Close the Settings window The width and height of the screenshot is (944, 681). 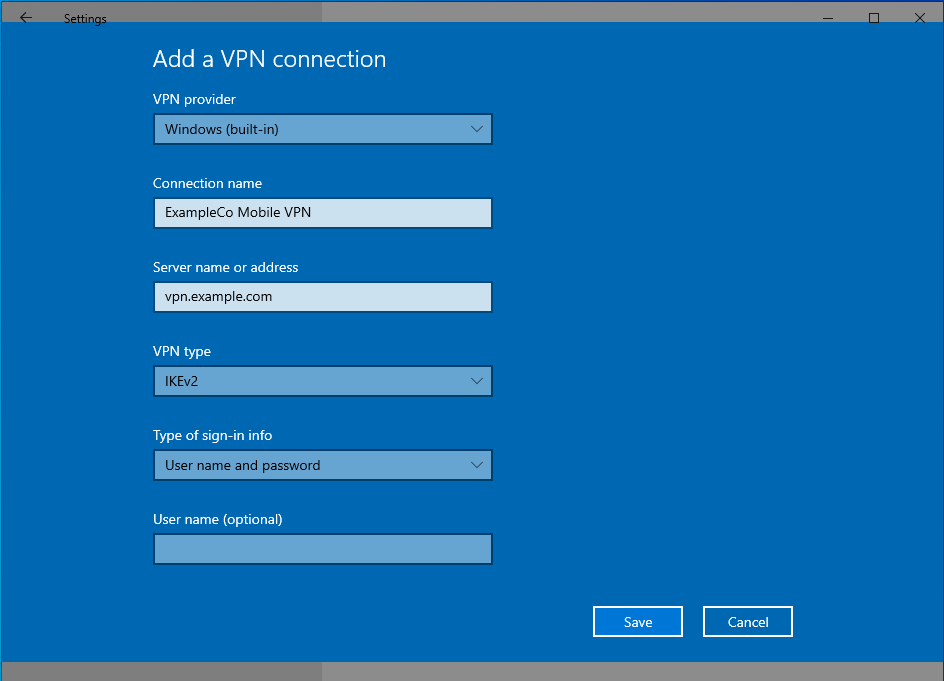pos(919,18)
